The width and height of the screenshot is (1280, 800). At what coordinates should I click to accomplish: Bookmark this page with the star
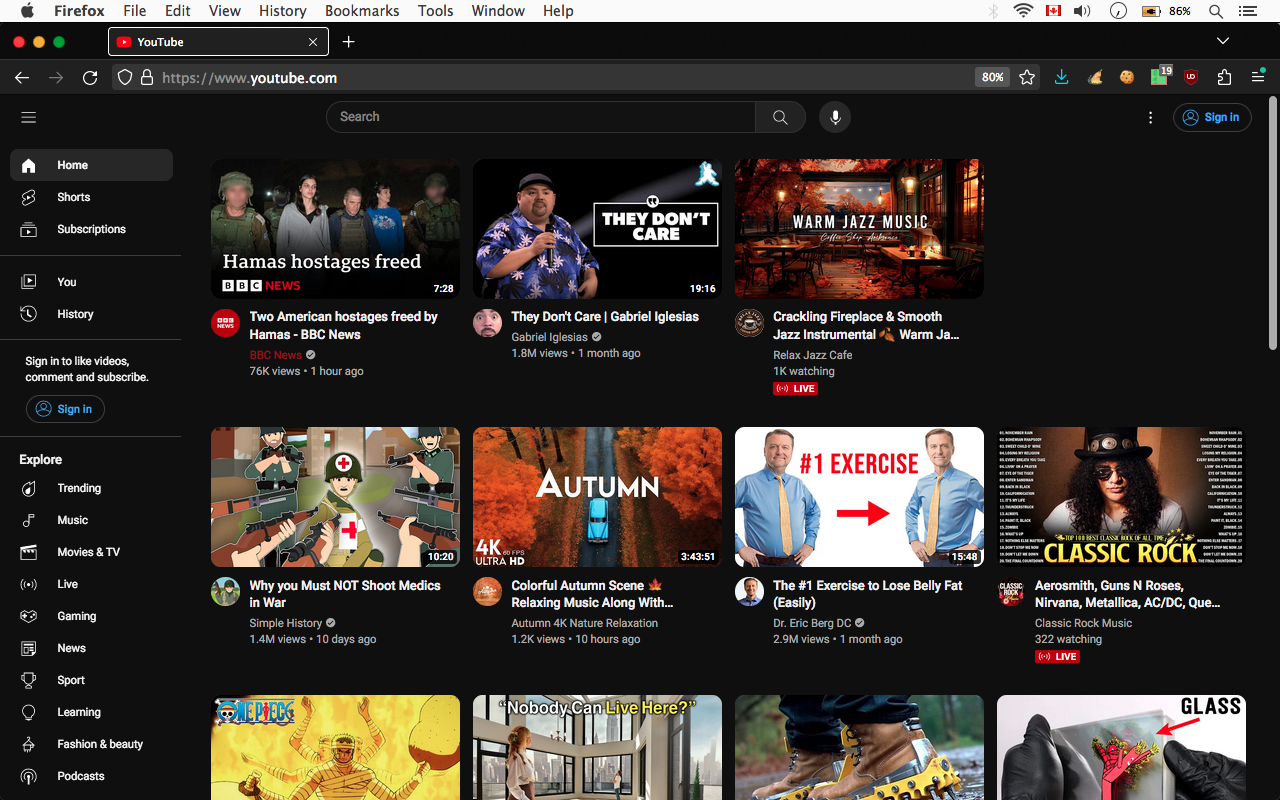click(x=1027, y=77)
